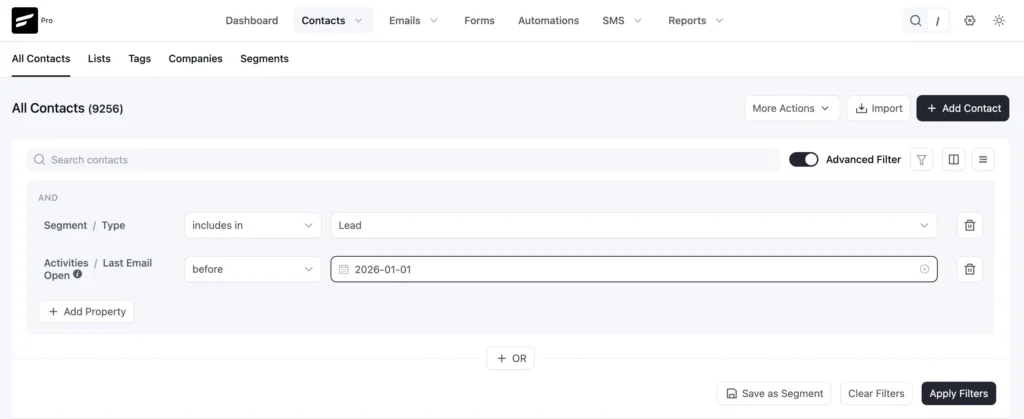
Task: Click the Clear Filters button
Action: click(876, 394)
